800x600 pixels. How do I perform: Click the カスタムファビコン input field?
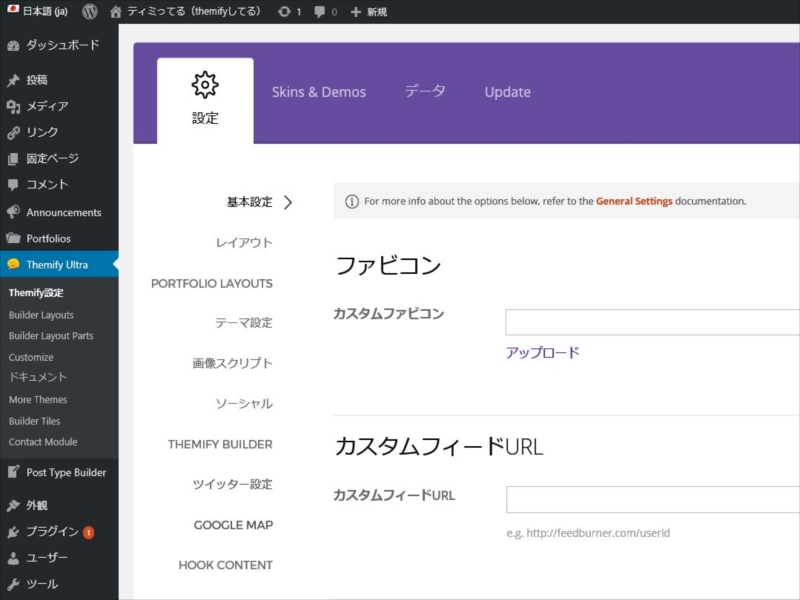tap(653, 322)
